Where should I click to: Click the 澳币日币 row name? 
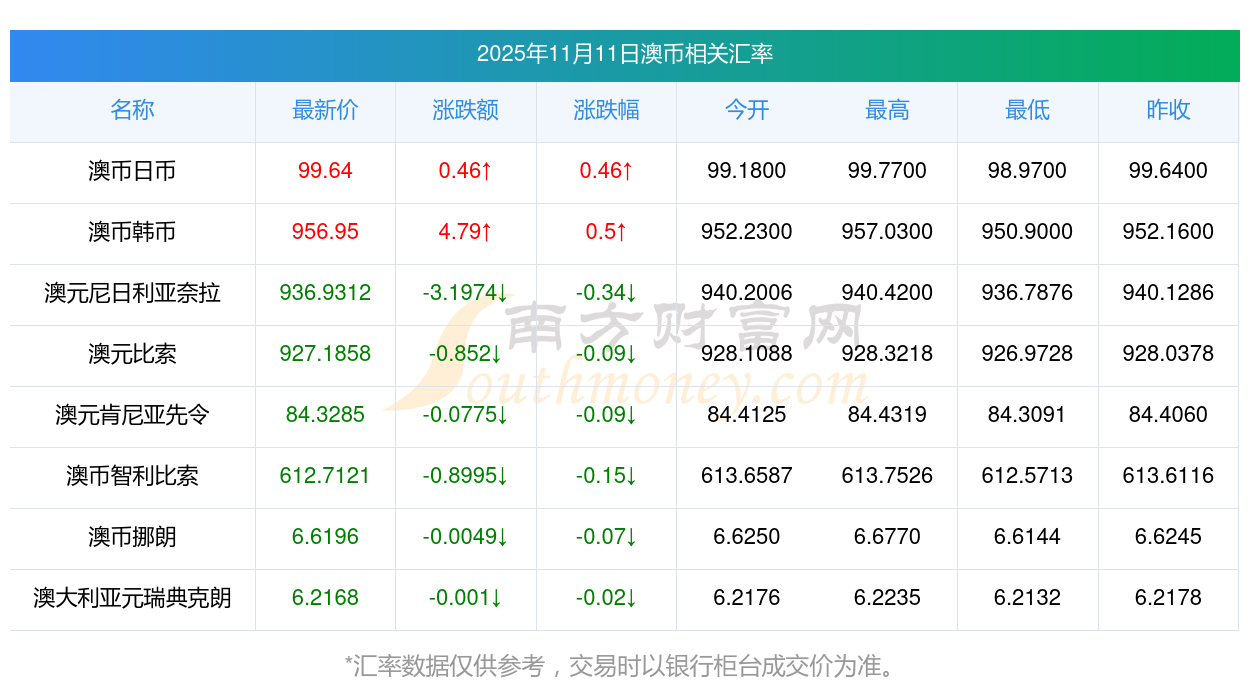tap(132, 171)
